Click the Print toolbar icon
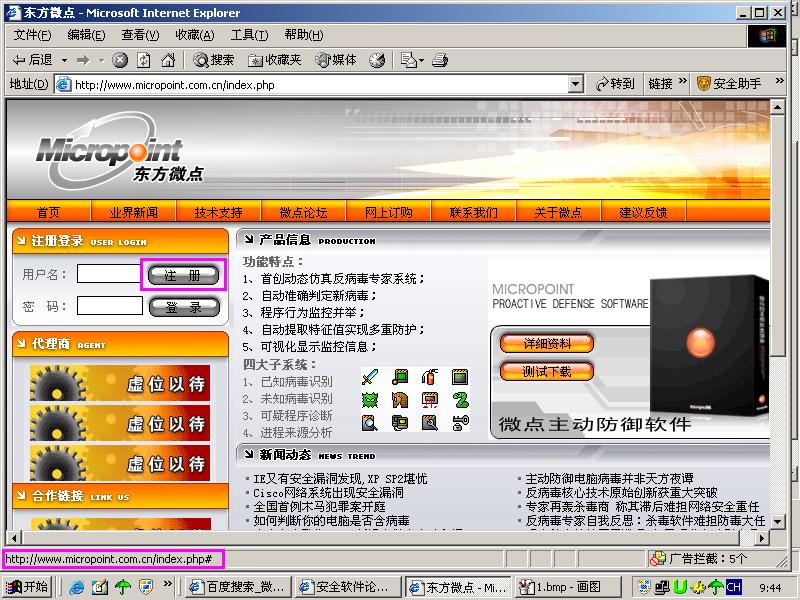The height and width of the screenshot is (600, 800). point(440,60)
